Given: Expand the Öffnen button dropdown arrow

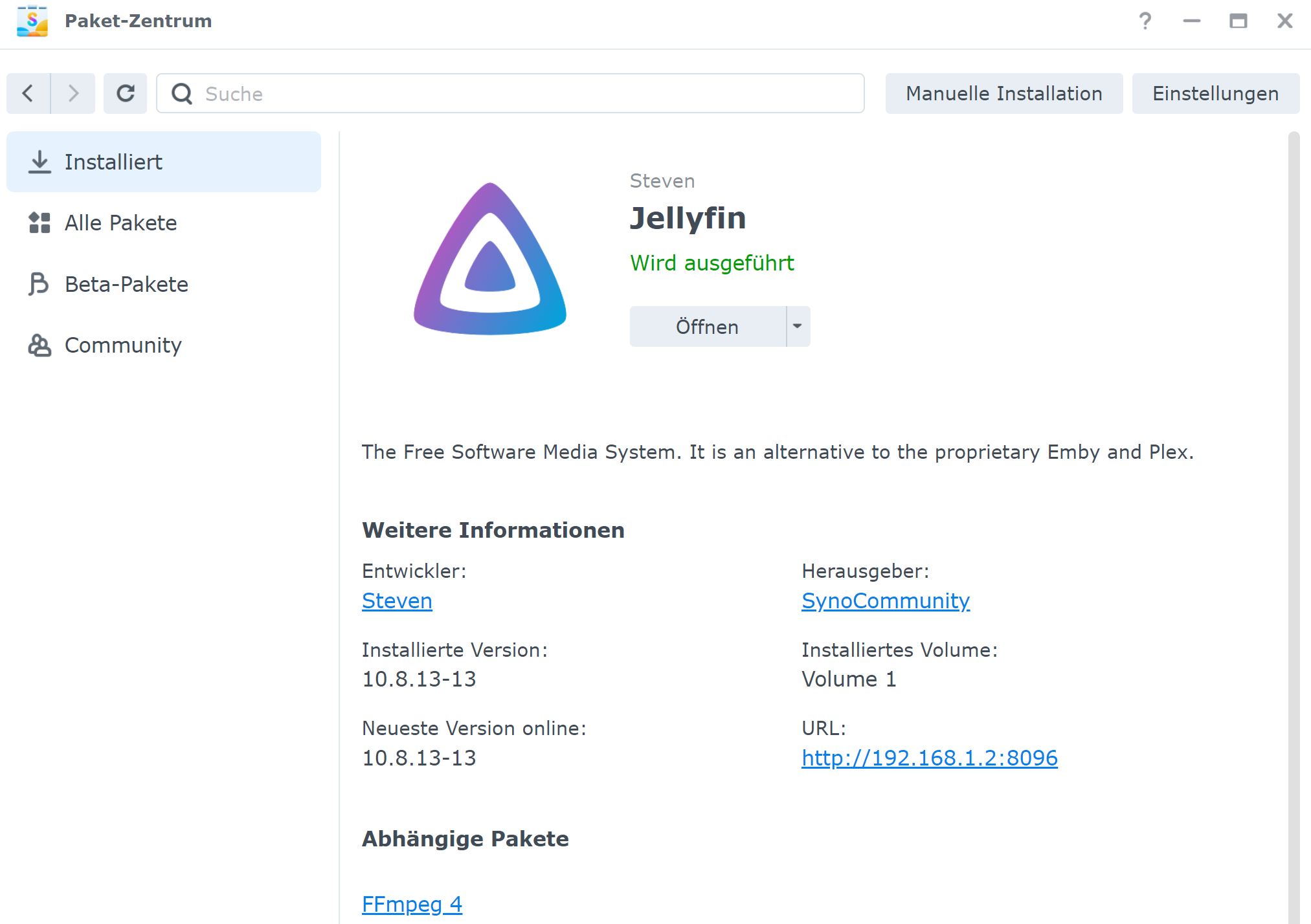Looking at the screenshot, I should (x=798, y=326).
